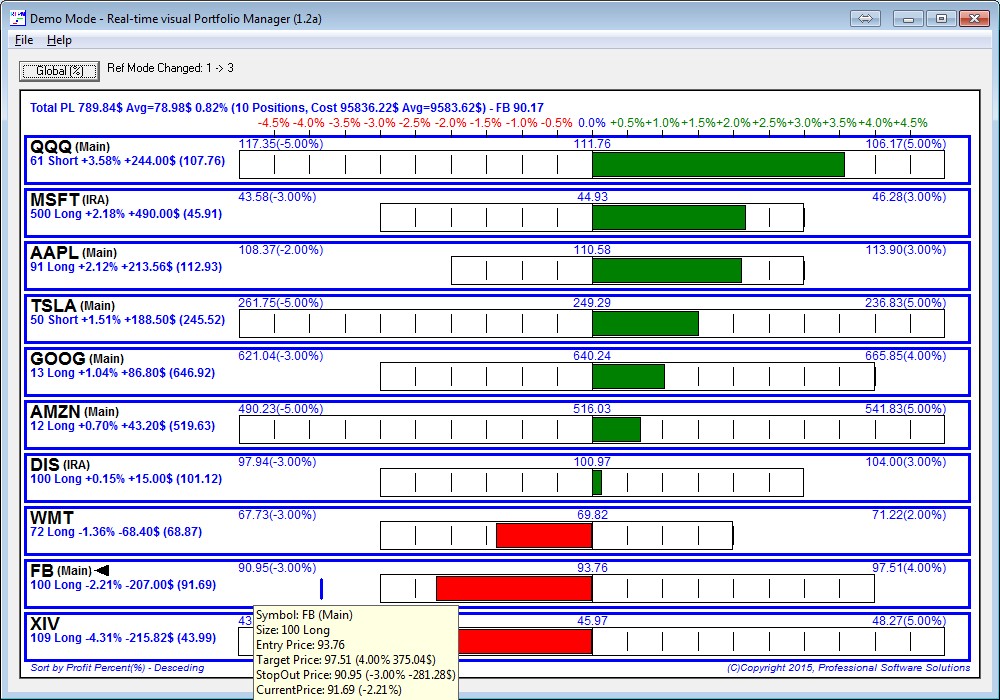The image size is (1000, 700).
Task: Click '13 Long +1.04% +86.80$ (646.92)' position details
Action: coord(122,372)
